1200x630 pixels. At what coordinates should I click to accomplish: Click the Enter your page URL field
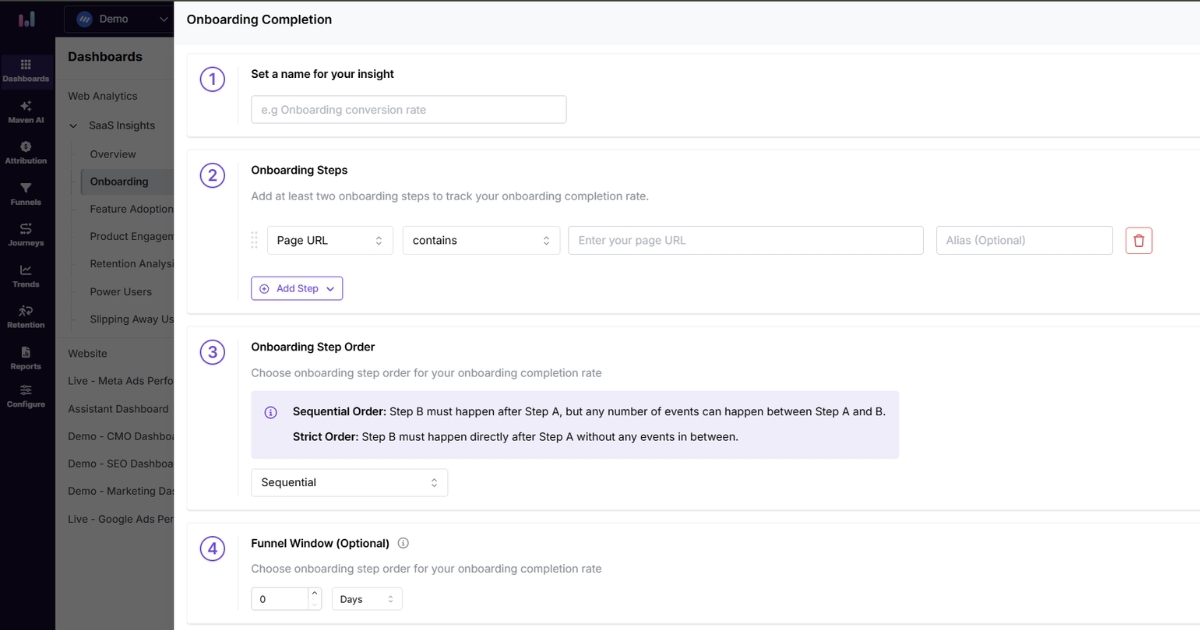(745, 240)
